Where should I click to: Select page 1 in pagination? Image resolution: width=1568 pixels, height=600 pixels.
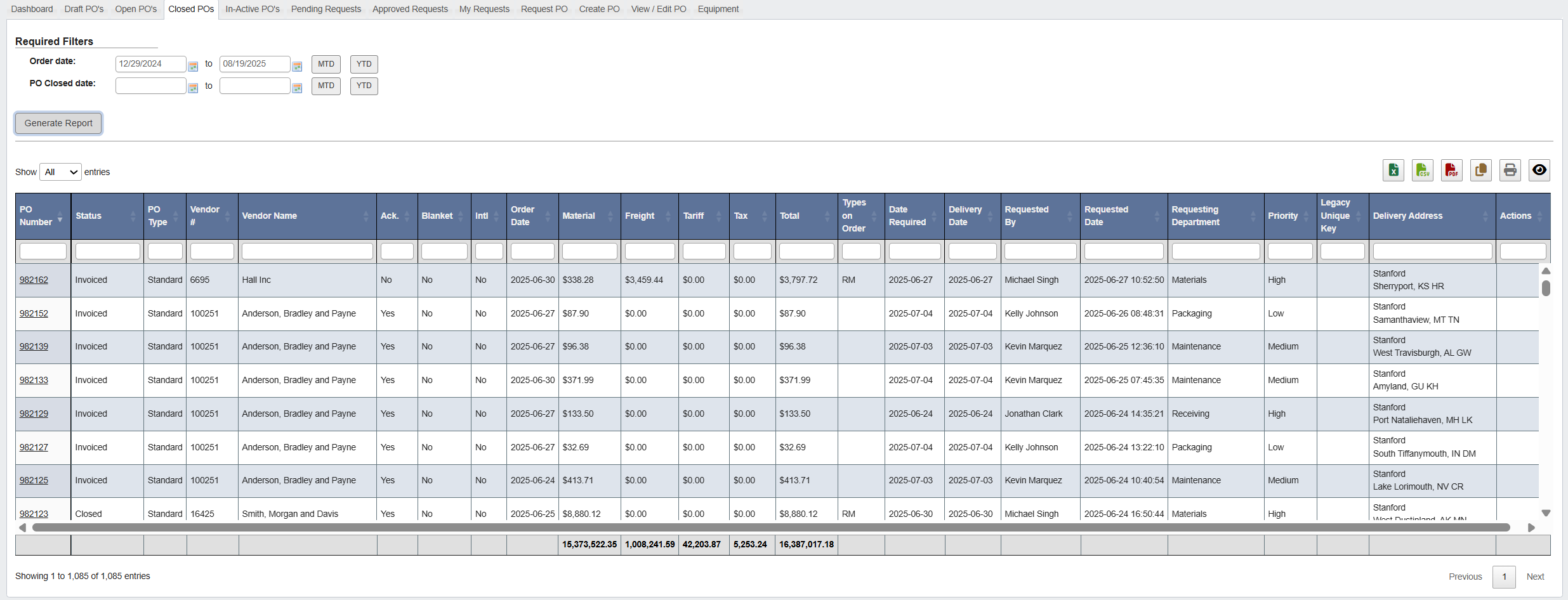(1504, 577)
